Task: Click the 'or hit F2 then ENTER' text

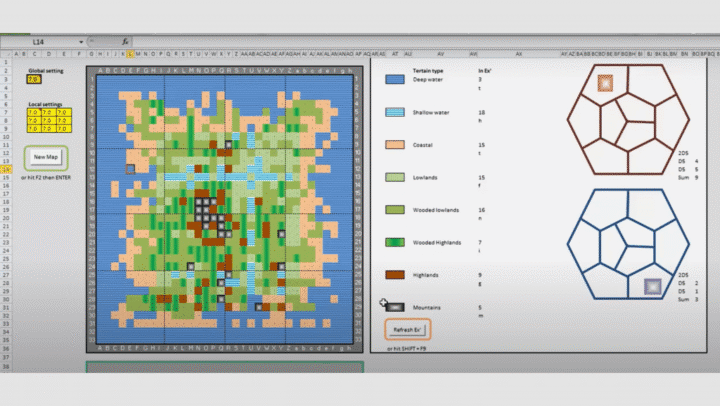Action: 46,177
